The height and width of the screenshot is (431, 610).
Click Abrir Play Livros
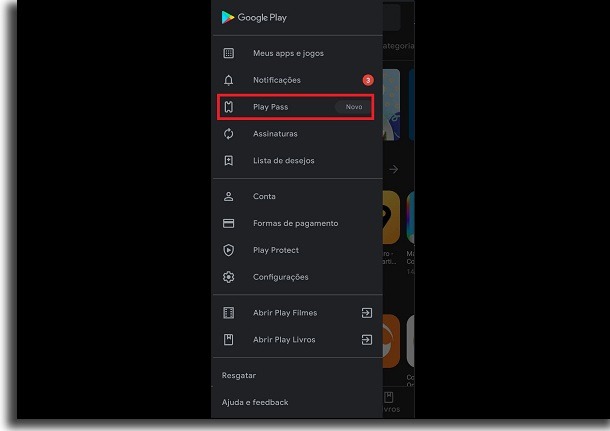click(297, 340)
